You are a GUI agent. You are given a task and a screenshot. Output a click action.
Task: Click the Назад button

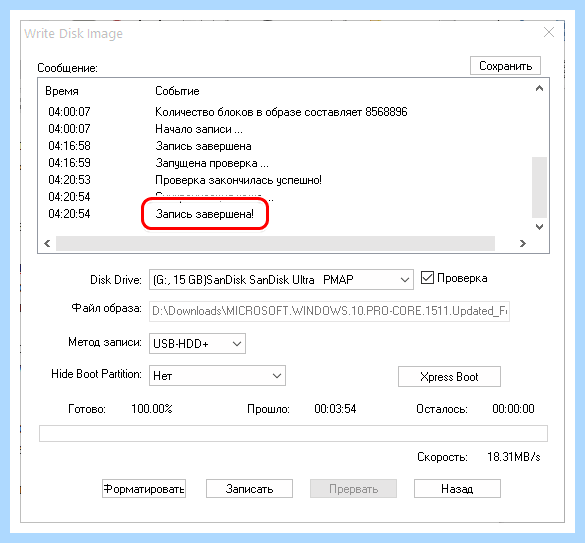click(x=457, y=489)
